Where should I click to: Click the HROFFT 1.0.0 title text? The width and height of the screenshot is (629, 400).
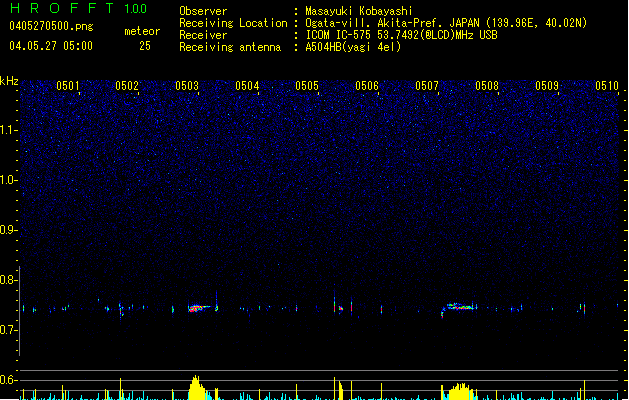pos(79,8)
